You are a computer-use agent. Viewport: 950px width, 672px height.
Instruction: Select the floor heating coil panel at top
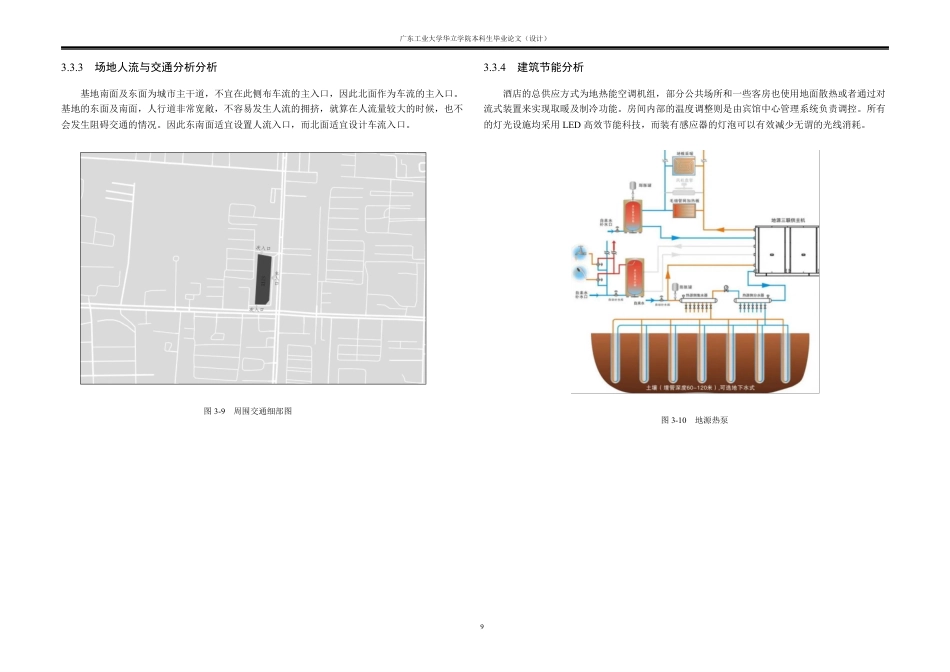685,164
